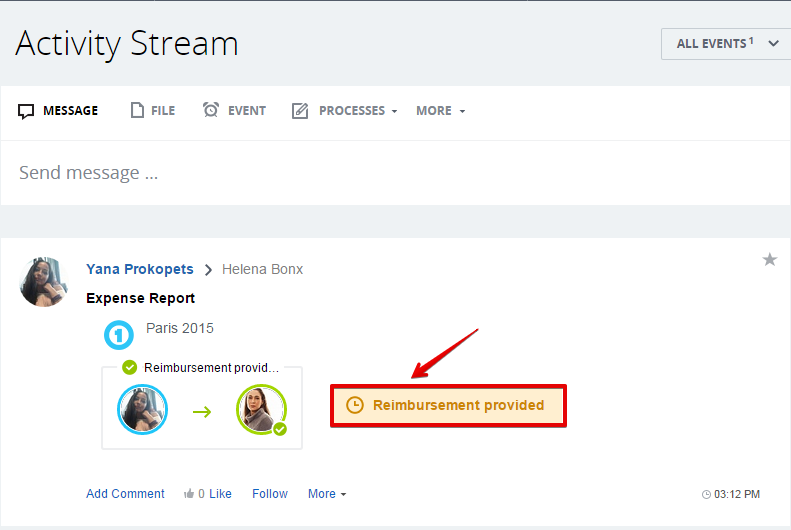The width and height of the screenshot is (791, 530).
Task: Click the blue number one badge icon
Action: coord(119,335)
